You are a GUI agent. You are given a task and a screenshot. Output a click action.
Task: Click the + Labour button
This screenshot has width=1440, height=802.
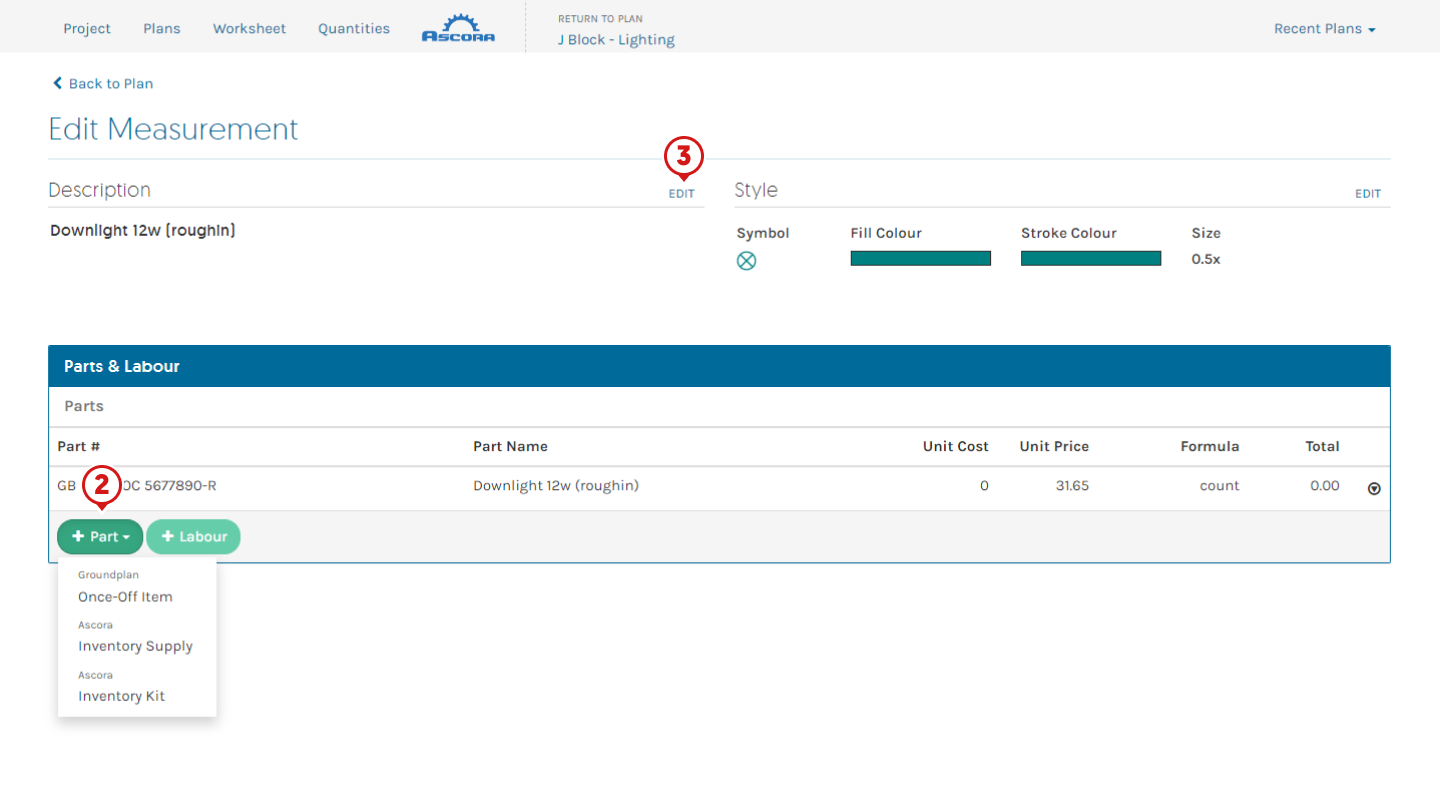click(194, 537)
